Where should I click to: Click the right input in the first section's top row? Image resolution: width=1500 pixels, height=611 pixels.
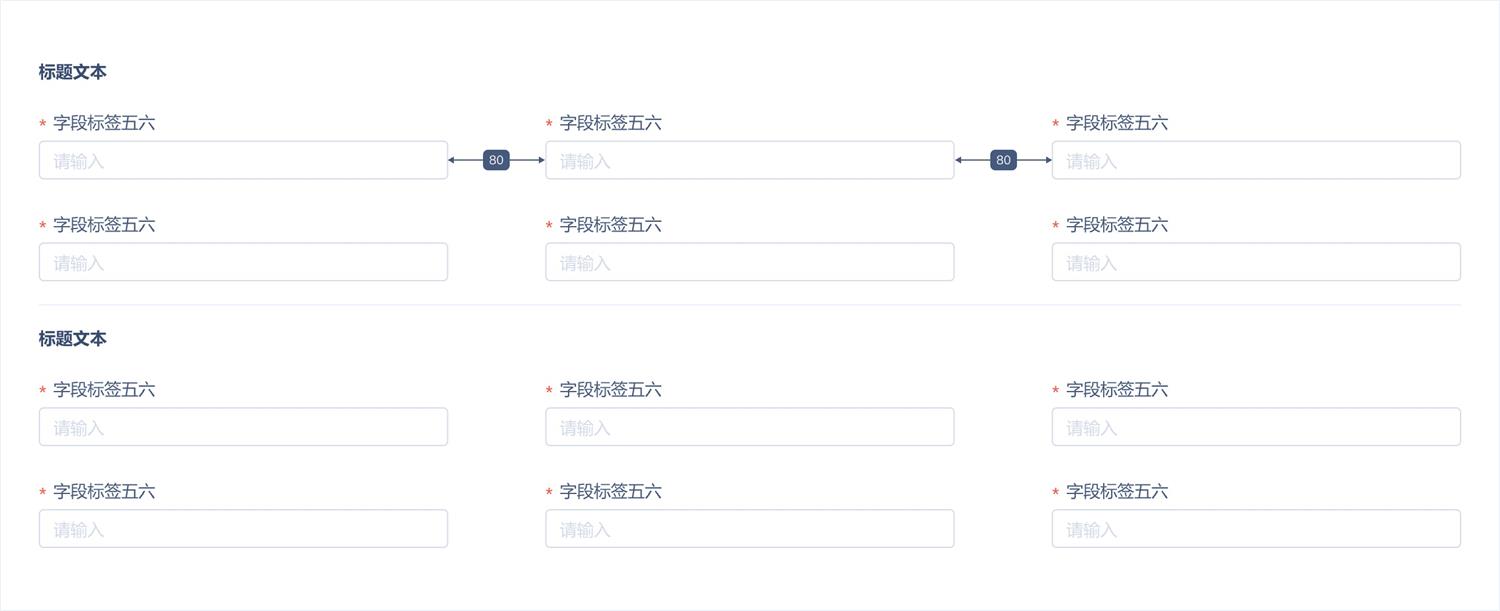1255,160
